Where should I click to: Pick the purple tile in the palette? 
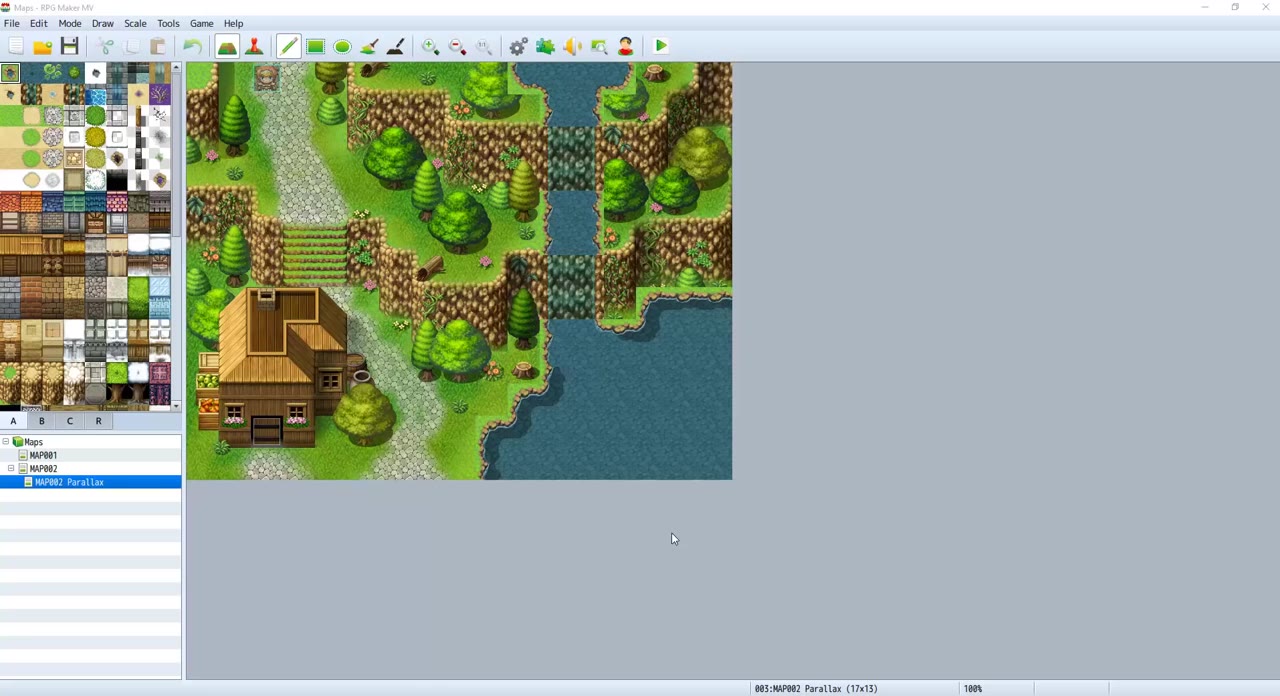(159, 94)
